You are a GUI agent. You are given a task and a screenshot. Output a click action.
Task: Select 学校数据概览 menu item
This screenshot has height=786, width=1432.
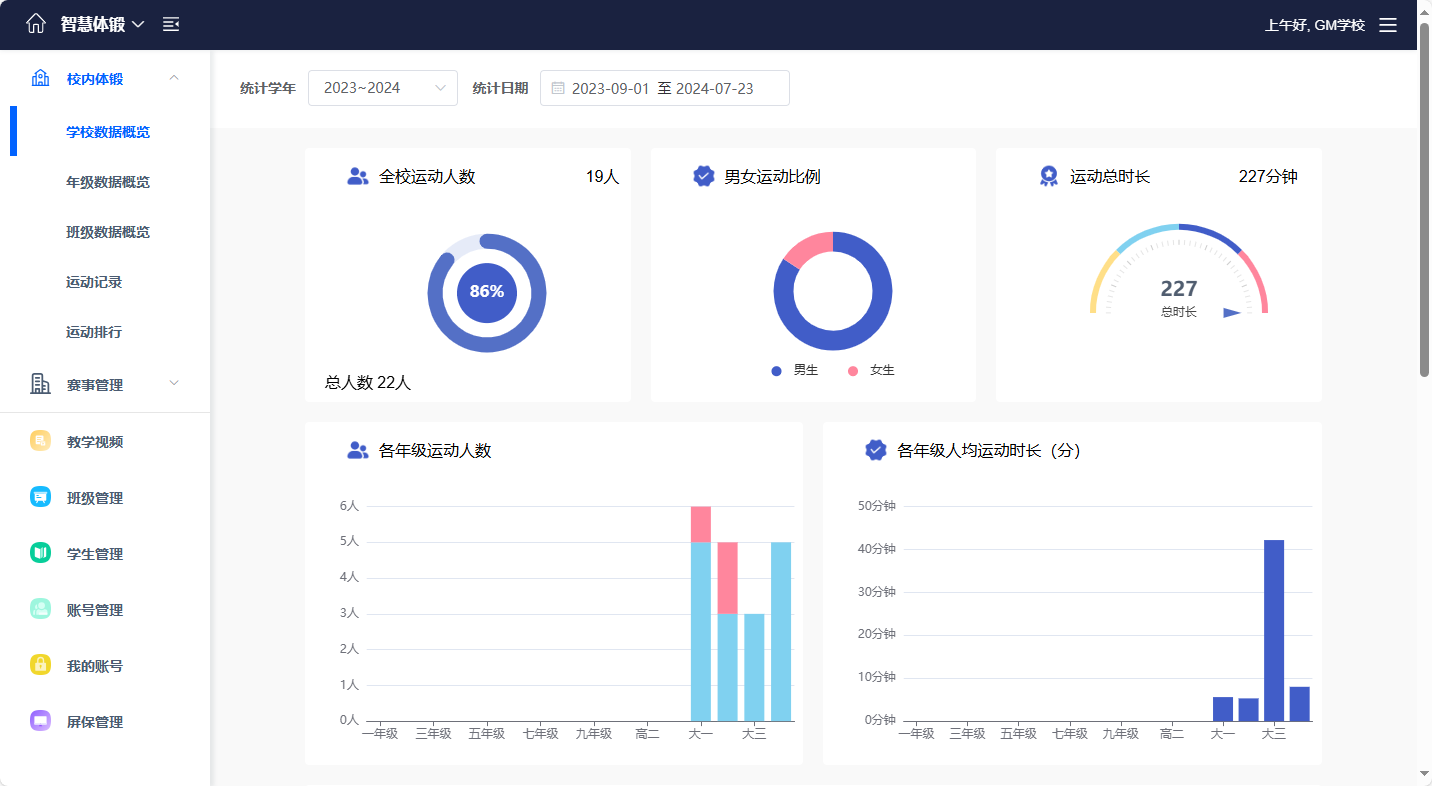point(108,132)
